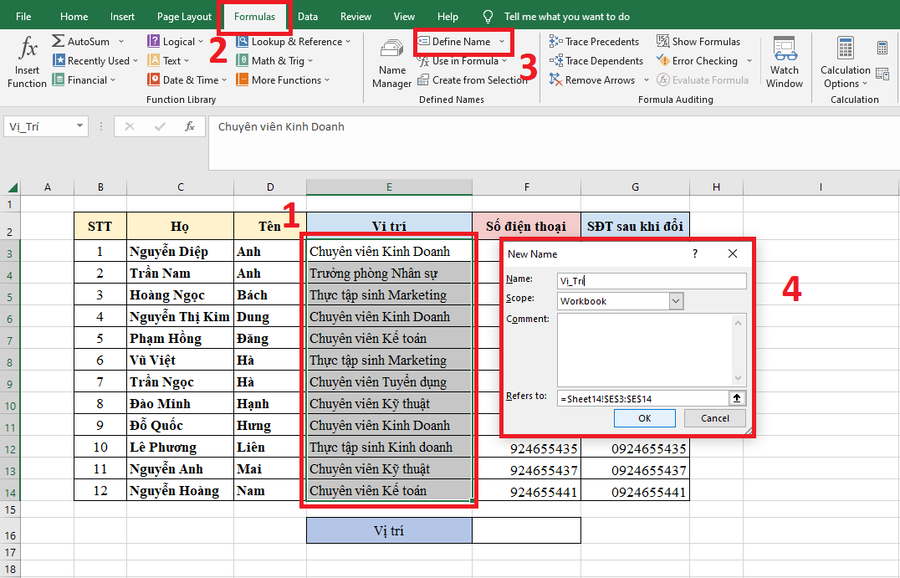
Task: Expand the Remove Arrows dropdown arrow
Action: pos(646,80)
